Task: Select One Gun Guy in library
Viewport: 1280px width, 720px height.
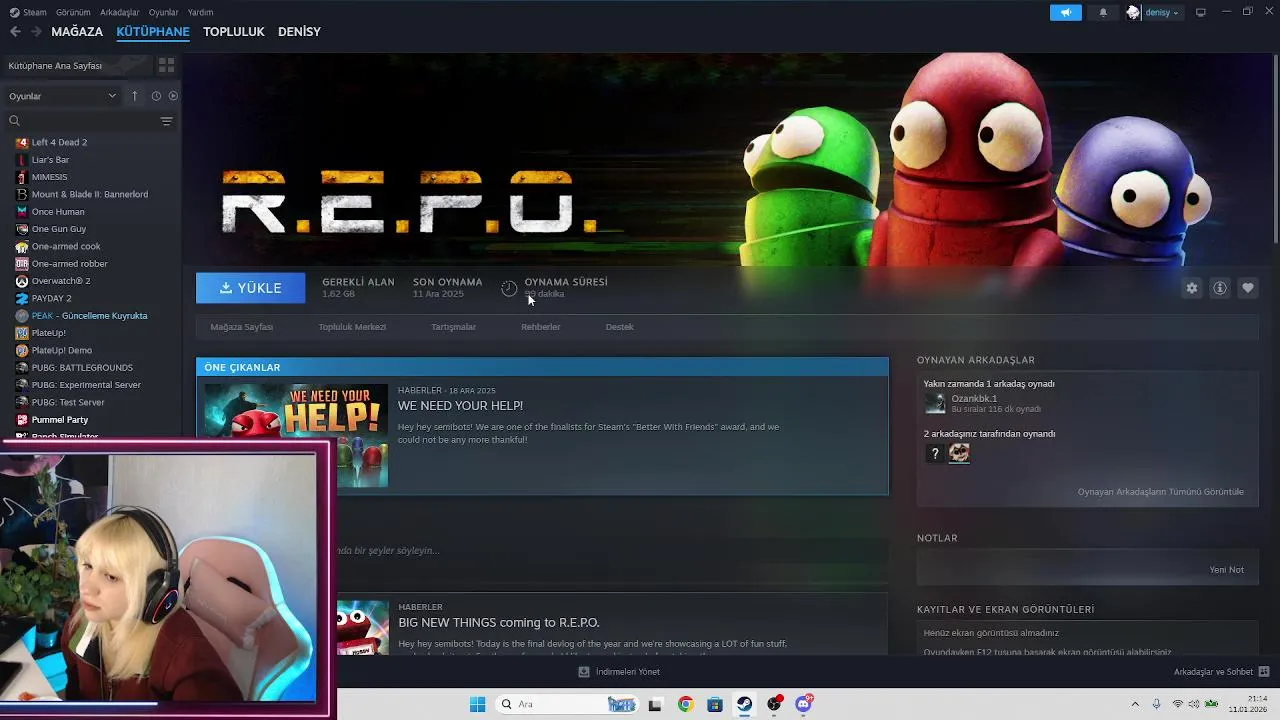Action: [59, 229]
